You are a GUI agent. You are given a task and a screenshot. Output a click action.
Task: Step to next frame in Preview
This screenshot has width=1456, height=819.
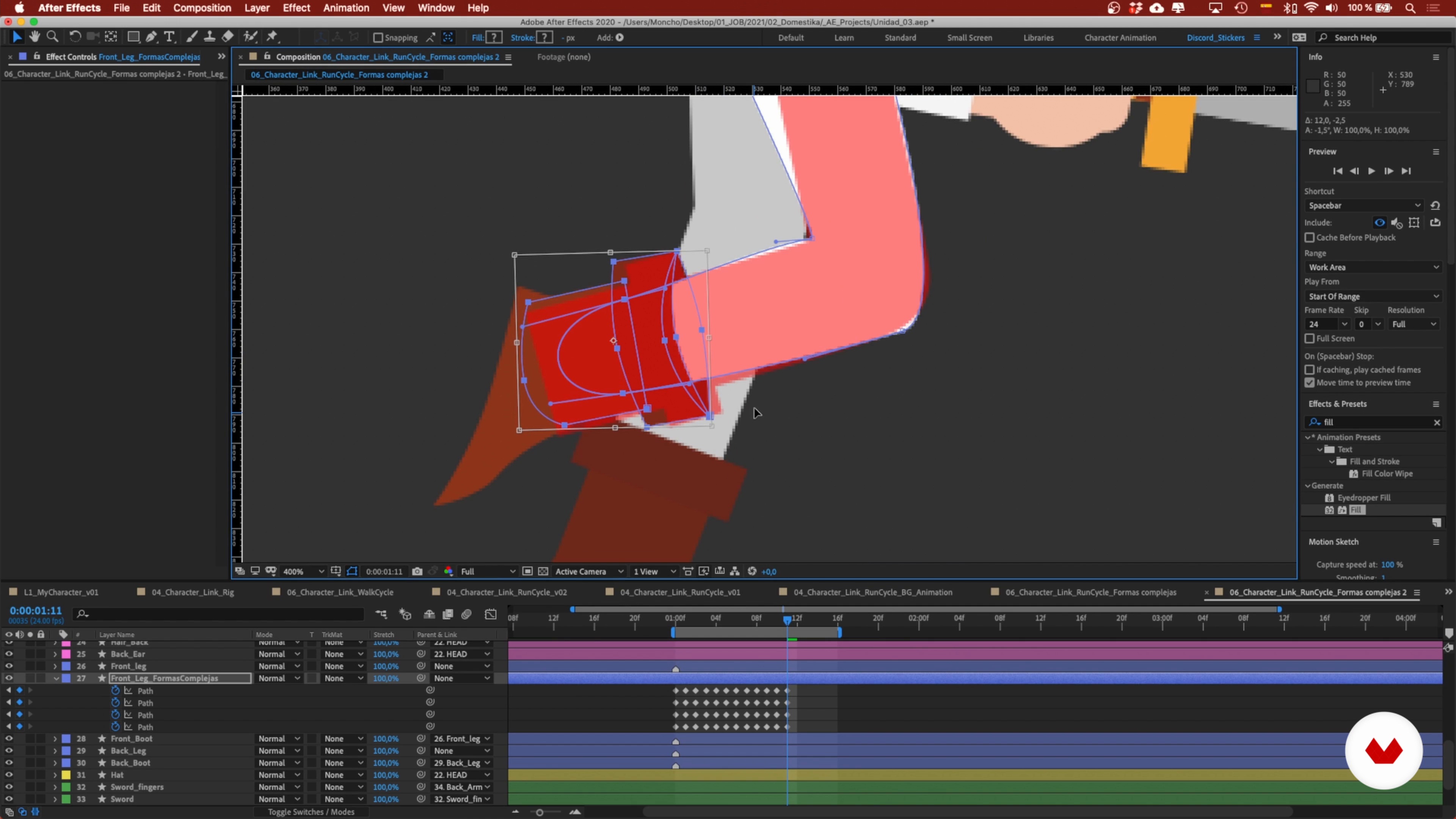click(x=1389, y=171)
